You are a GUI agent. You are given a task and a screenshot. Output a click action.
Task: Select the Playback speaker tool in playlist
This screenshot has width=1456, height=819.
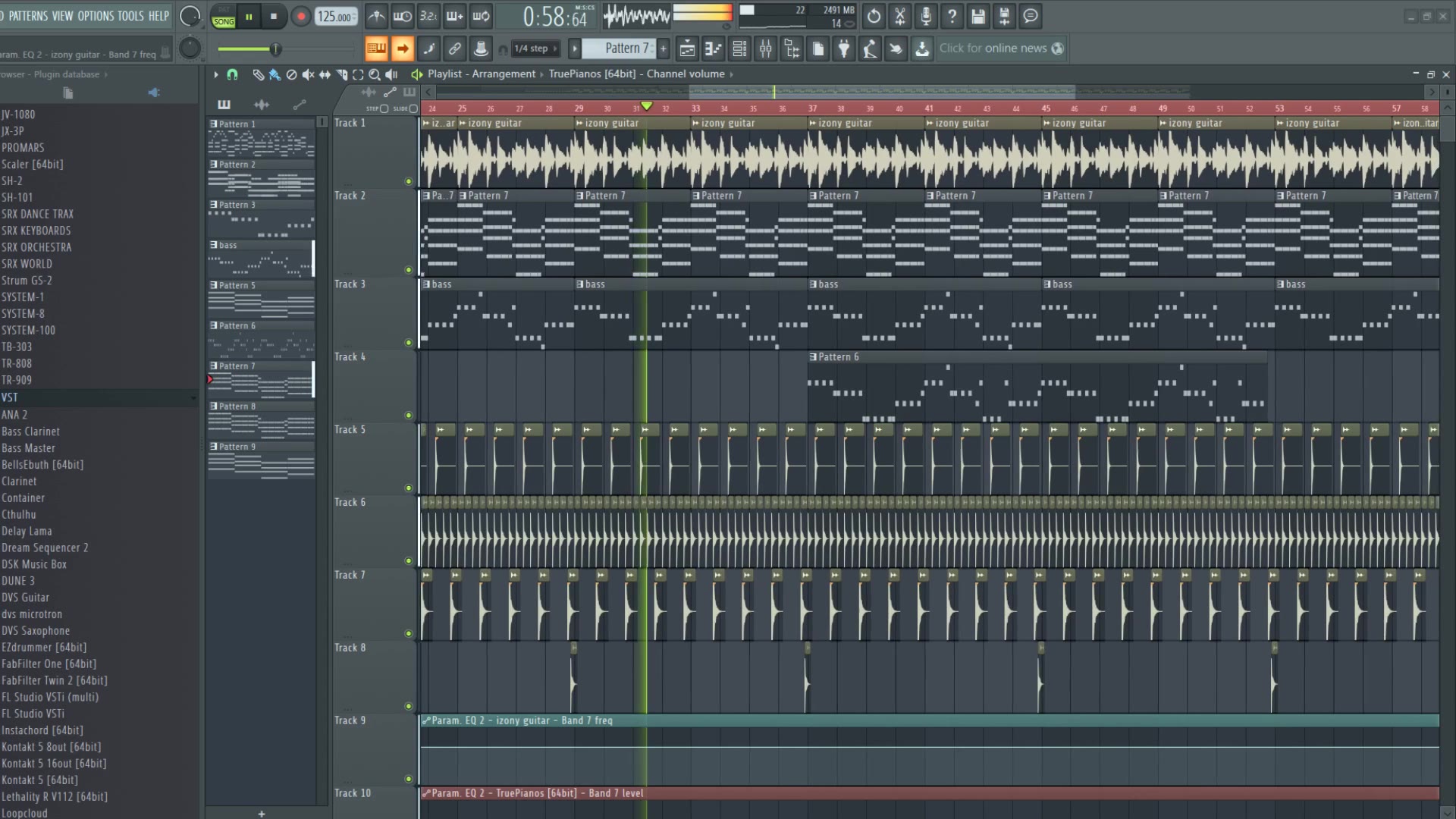(x=391, y=74)
